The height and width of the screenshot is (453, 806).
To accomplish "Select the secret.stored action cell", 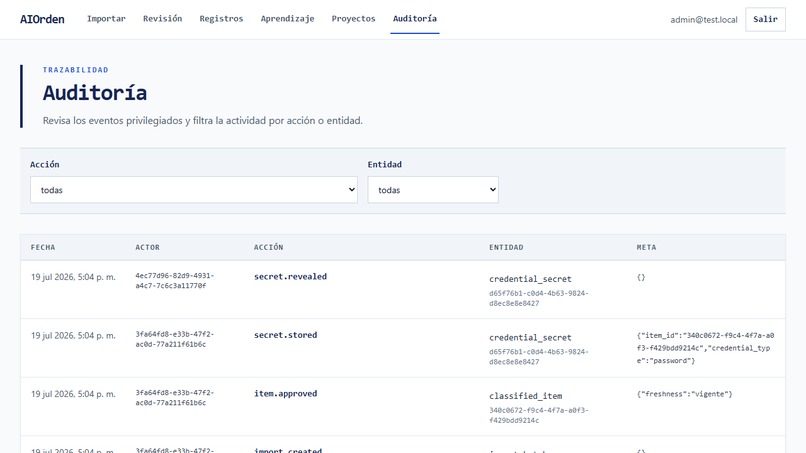I will pos(285,335).
